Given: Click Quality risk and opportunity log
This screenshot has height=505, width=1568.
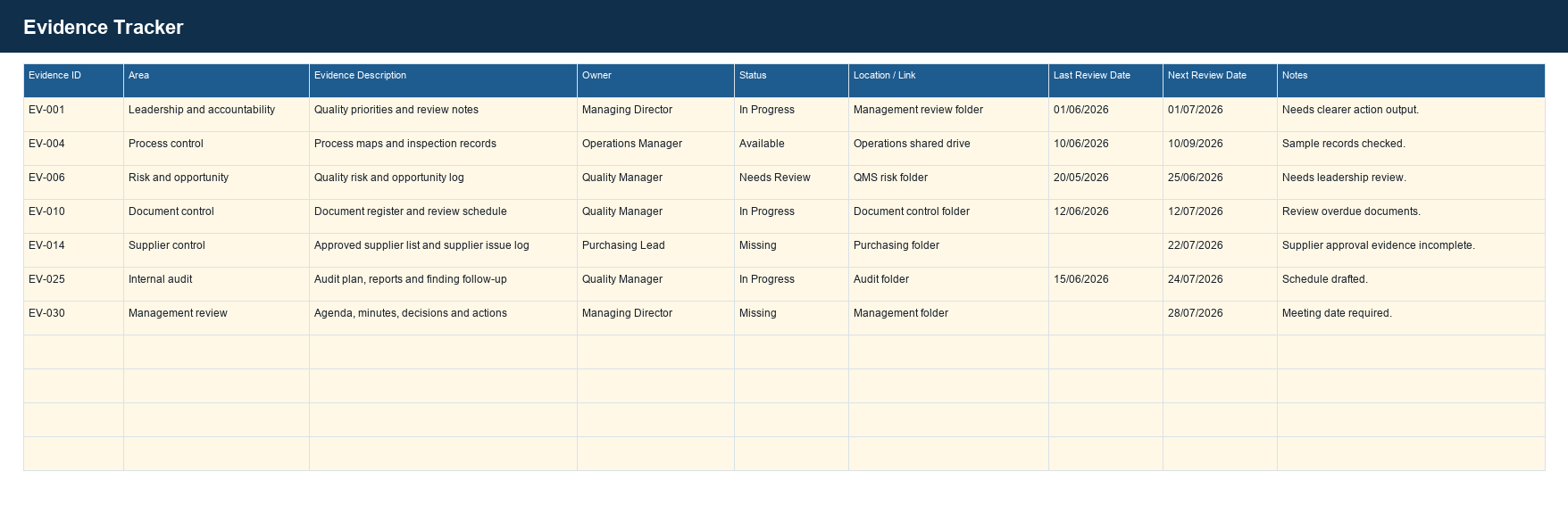Looking at the screenshot, I should [x=443, y=182].
